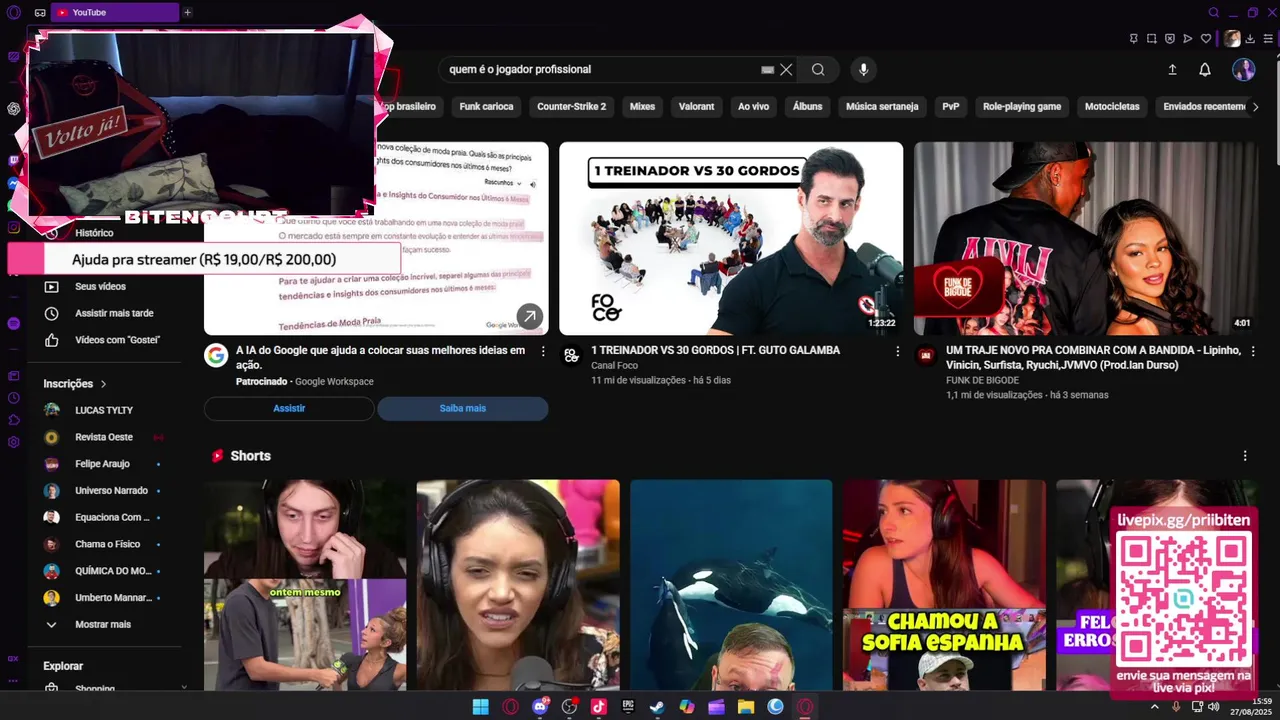Open LUCAS TYLTY subscription channel
This screenshot has width=1280, height=720.
click(104, 410)
